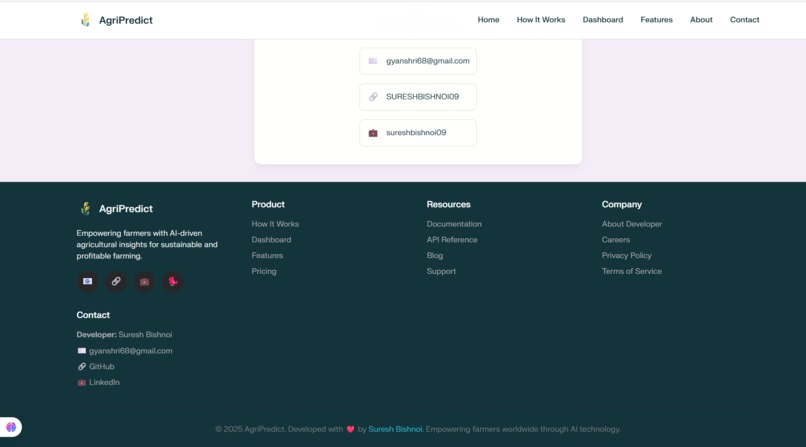
Task: Open the API Reference link
Action: coord(452,240)
